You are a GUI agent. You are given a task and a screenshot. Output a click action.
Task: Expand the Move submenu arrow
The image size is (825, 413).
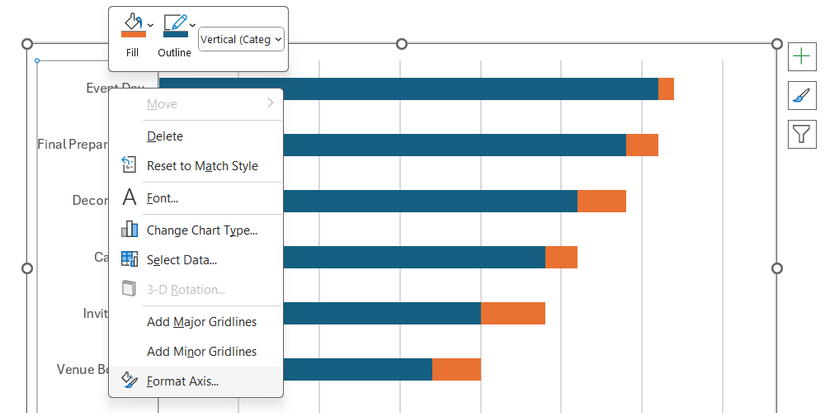pyautogui.click(x=270, y=104)
